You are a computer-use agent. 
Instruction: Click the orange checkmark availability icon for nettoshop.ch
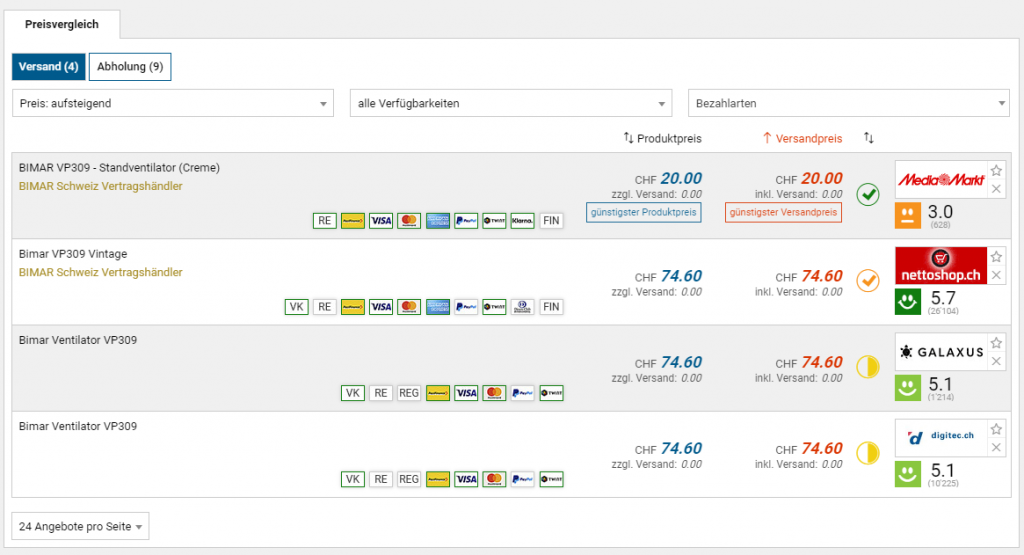[x=868, y=280]
